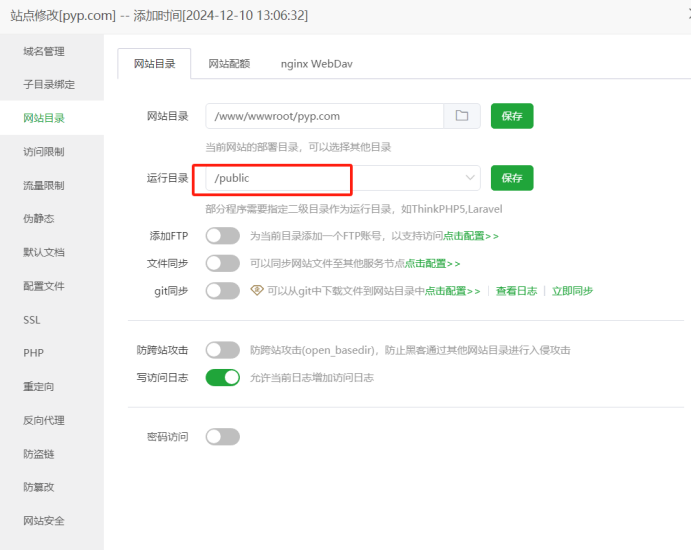Disable the 写访问日志 toggle
The width and height of the screenshot is (692, 550).
tap(222, 377)
